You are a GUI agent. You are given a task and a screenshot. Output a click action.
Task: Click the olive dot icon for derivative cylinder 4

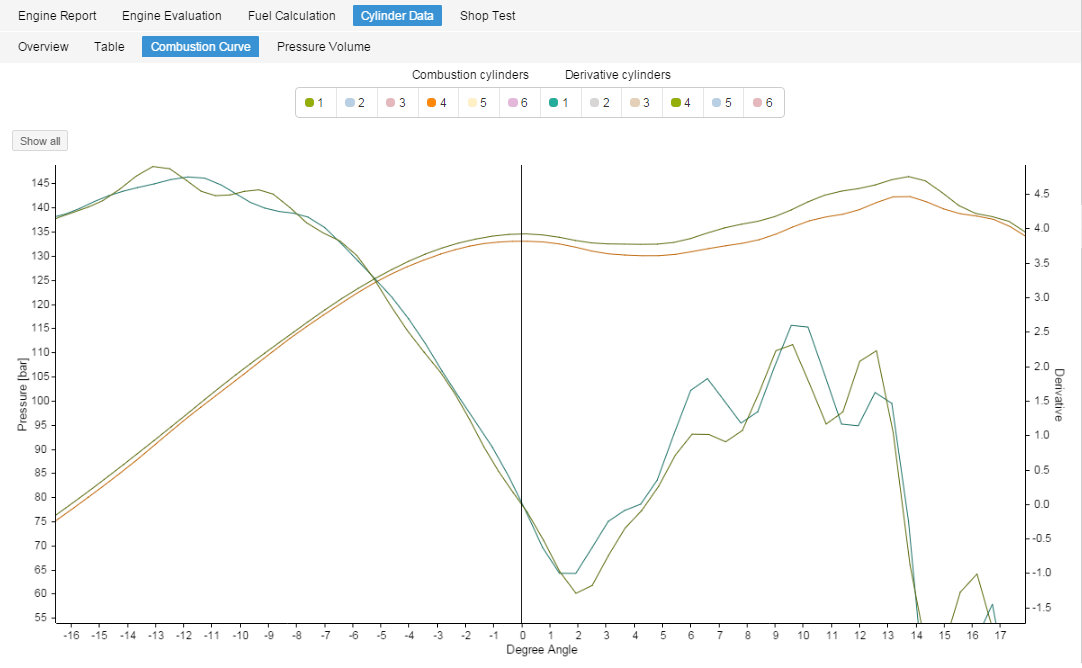[x=674, y=102]
